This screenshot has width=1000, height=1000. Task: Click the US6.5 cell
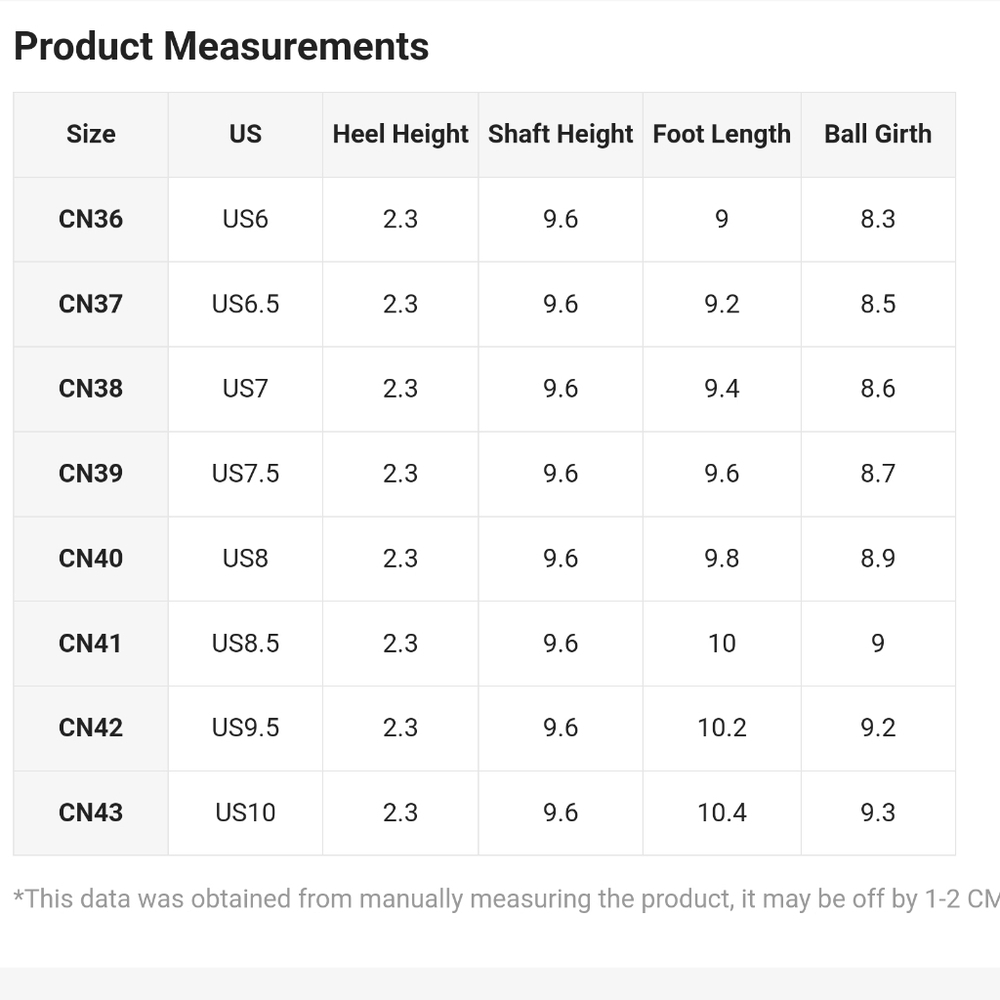246,304
